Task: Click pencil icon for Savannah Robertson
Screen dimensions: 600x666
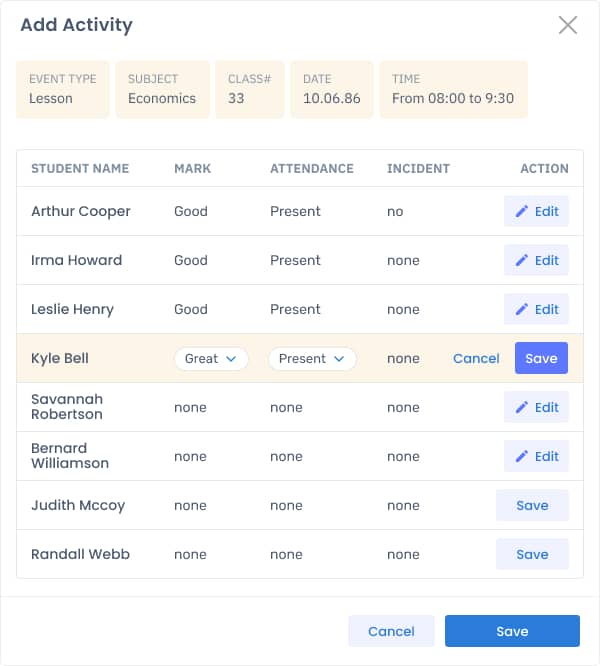Action: pos(521,407)
